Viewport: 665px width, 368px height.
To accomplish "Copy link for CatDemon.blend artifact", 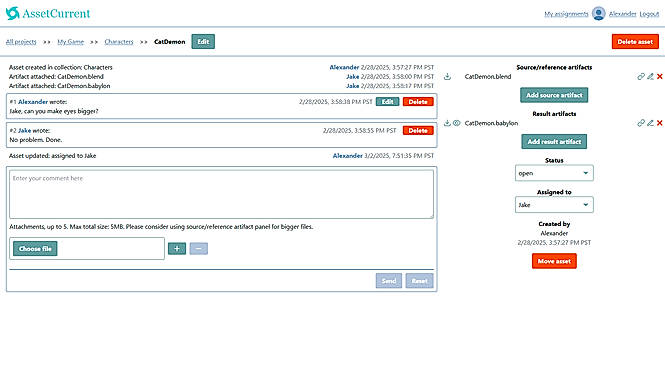I will (641, 77).
